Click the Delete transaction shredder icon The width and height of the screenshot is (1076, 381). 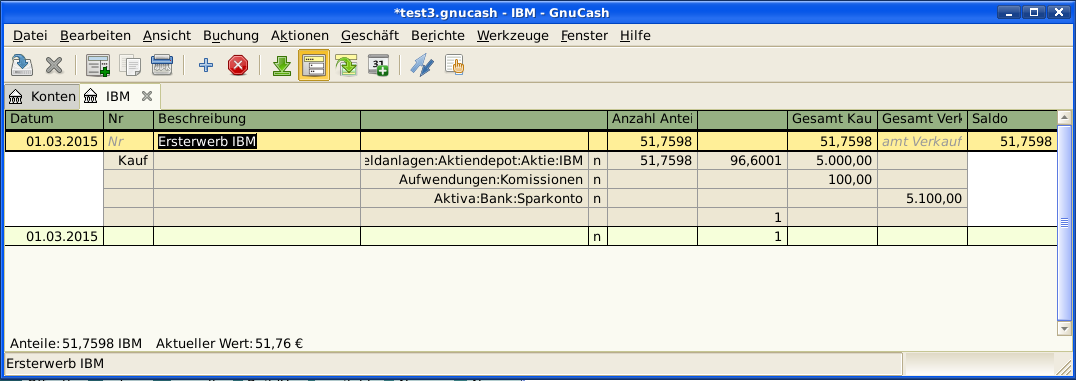pyautogui.click(x=162, y=66)
